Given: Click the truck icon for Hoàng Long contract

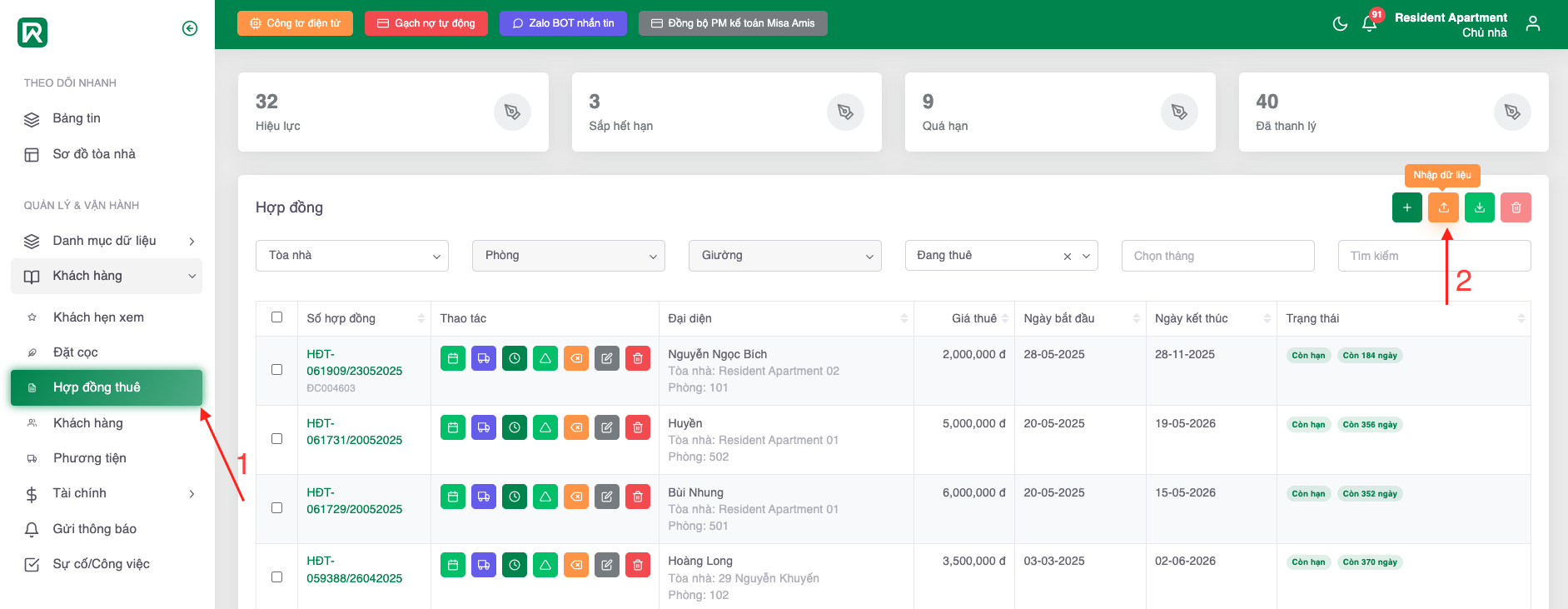Looking at the screenshot, I should tap(484, 565).
